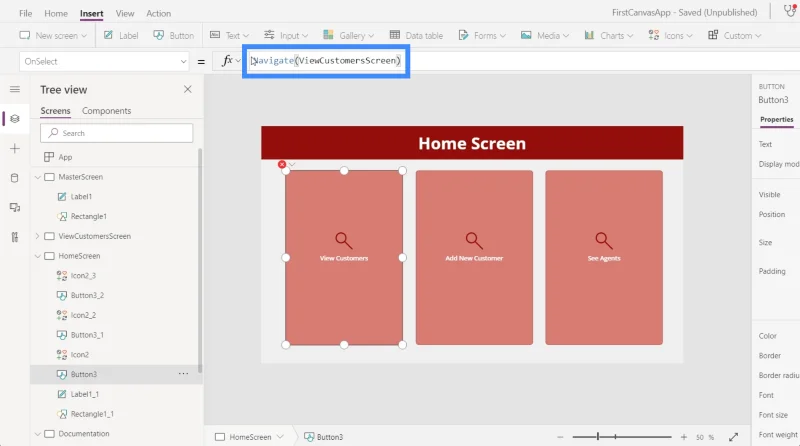
Task: Click the Add New Customer card
Action: (474, 258)
